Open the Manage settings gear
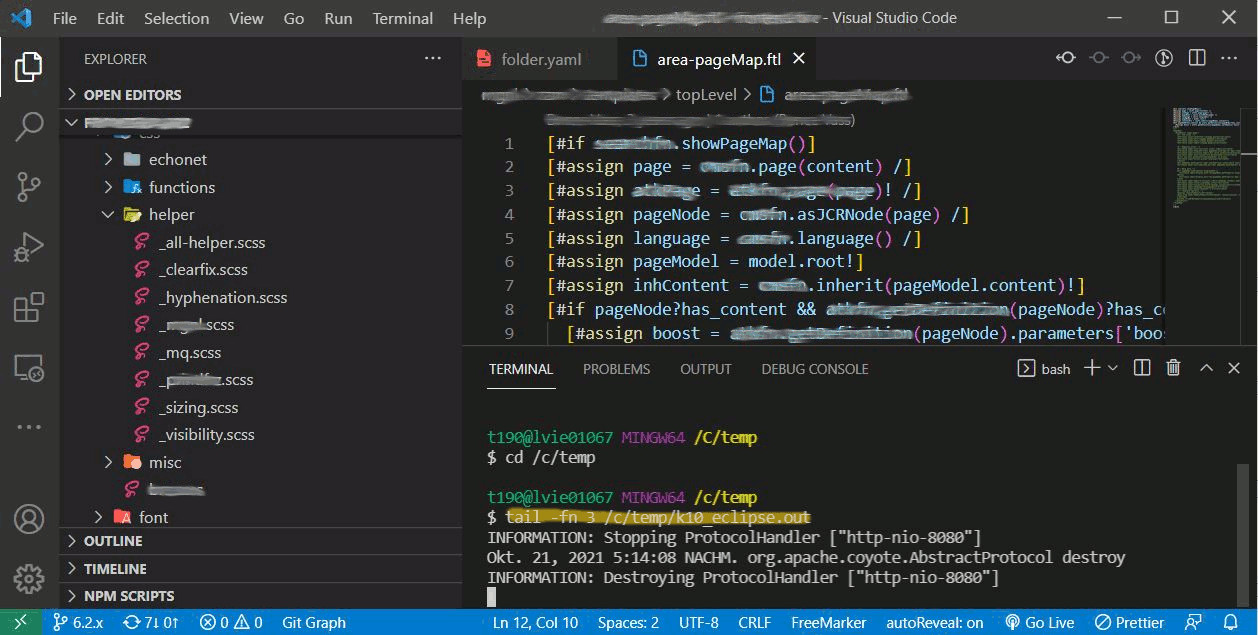The image size is (1258, 635). point(28,578)
